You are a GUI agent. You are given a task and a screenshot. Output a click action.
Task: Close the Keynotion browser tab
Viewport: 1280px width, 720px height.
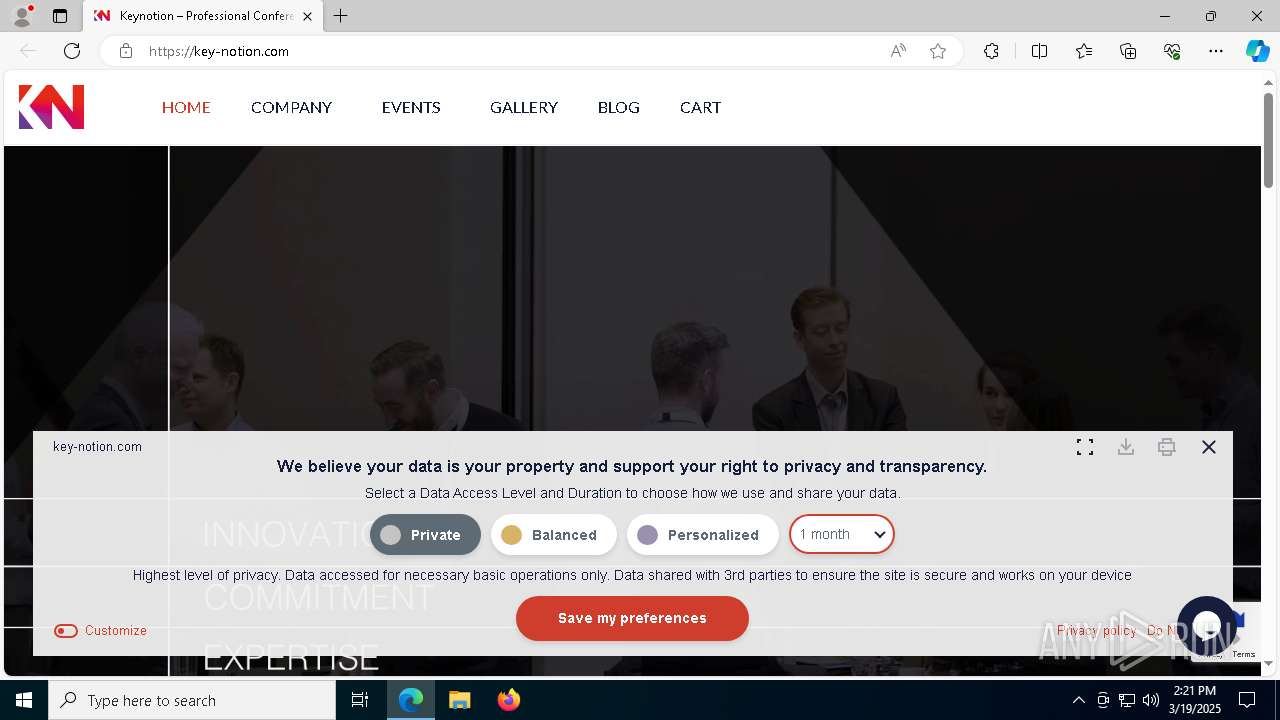tap(308, 16)
